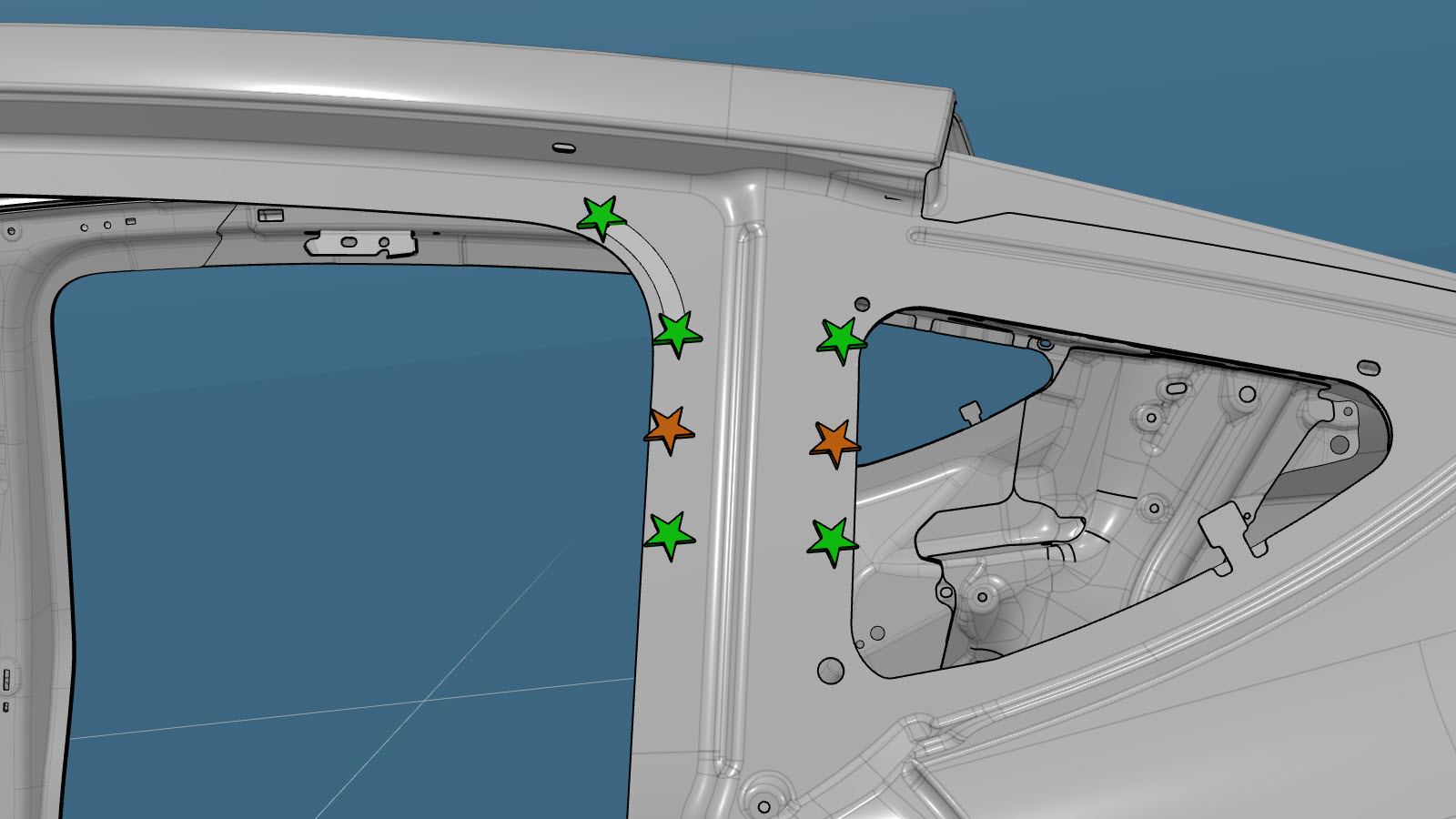
Task: Click the large round hole below quarter window
Action: pyautogui.click(x=831, y=672)
